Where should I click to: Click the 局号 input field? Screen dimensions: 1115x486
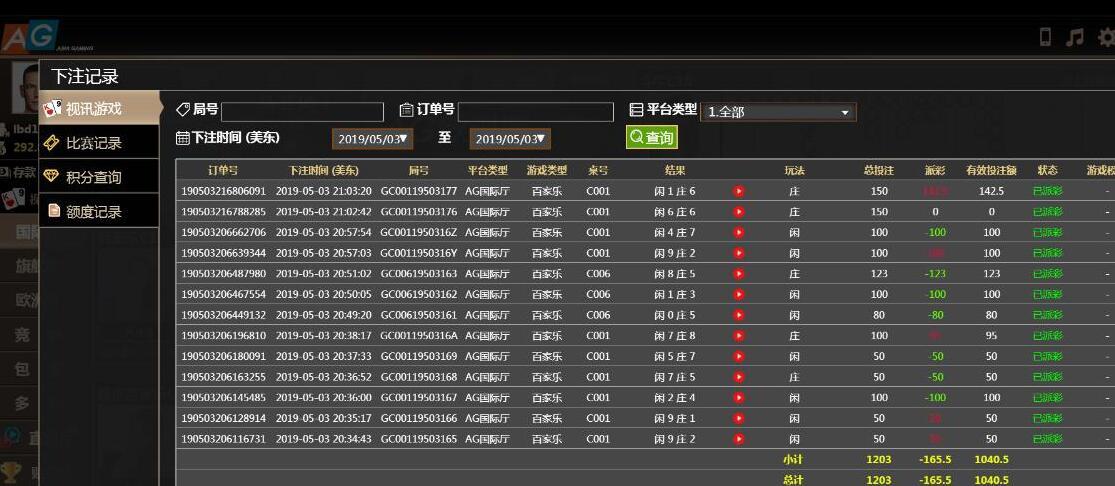click(x=302, y=112)
